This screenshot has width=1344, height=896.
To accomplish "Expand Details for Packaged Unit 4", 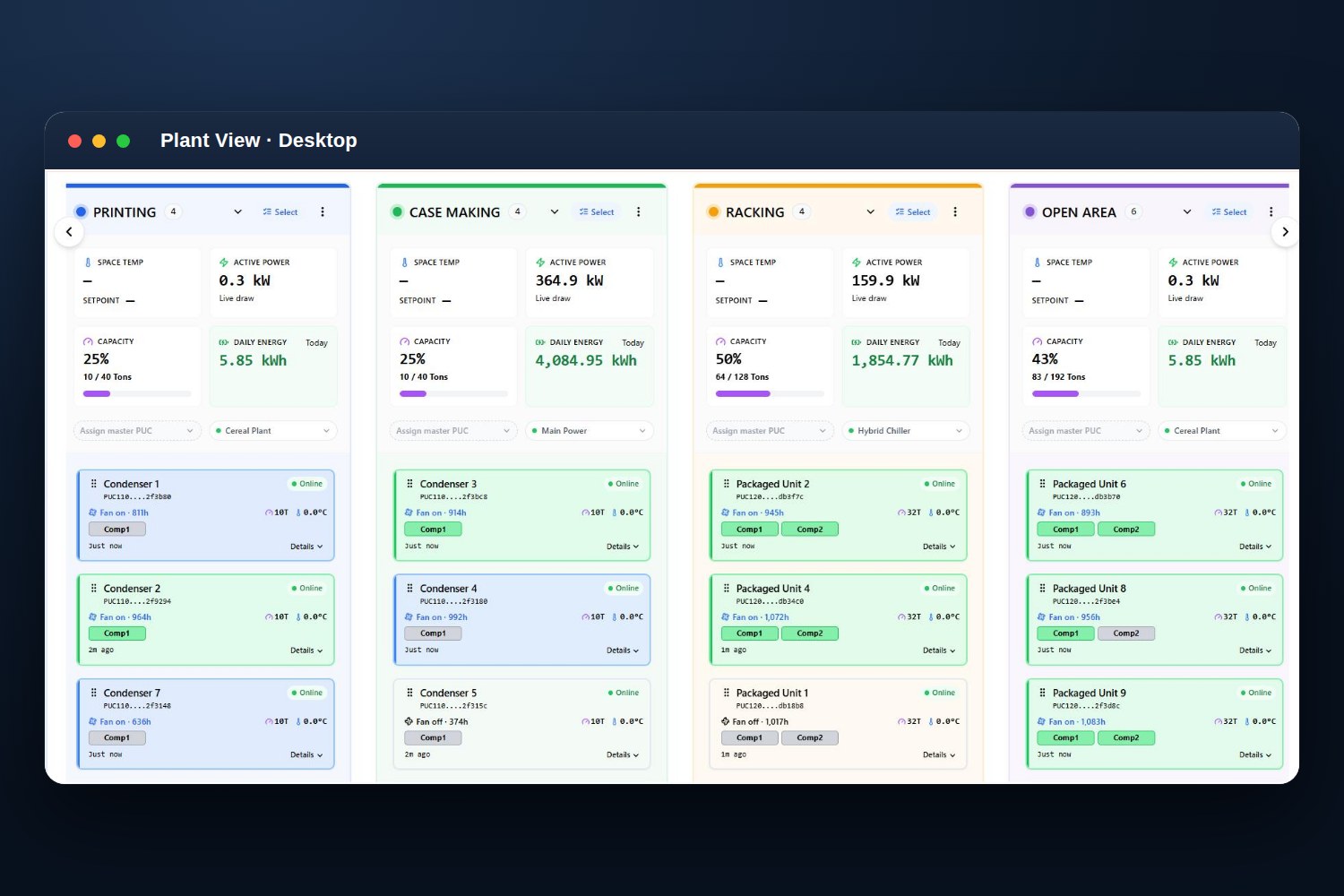I will pyautogui.click(x=939, y=650).
